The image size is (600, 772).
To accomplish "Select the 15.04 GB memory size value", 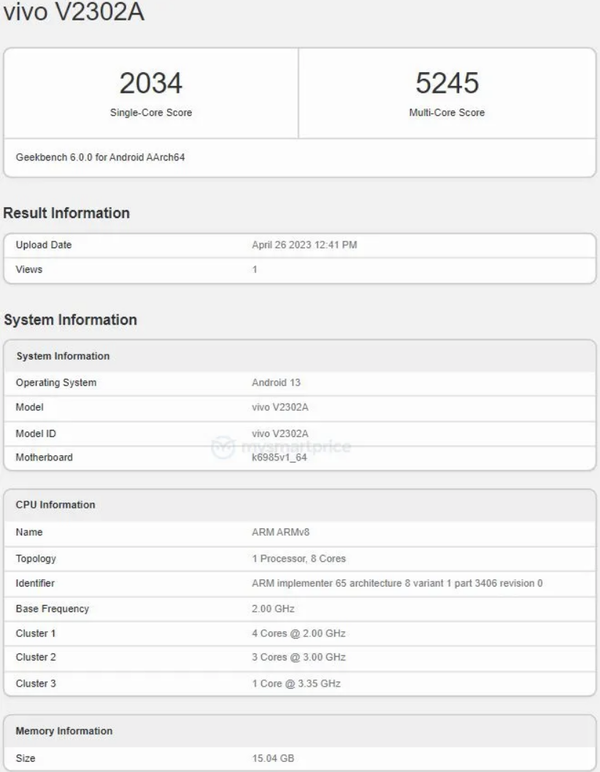I will (x=273, y=759).
